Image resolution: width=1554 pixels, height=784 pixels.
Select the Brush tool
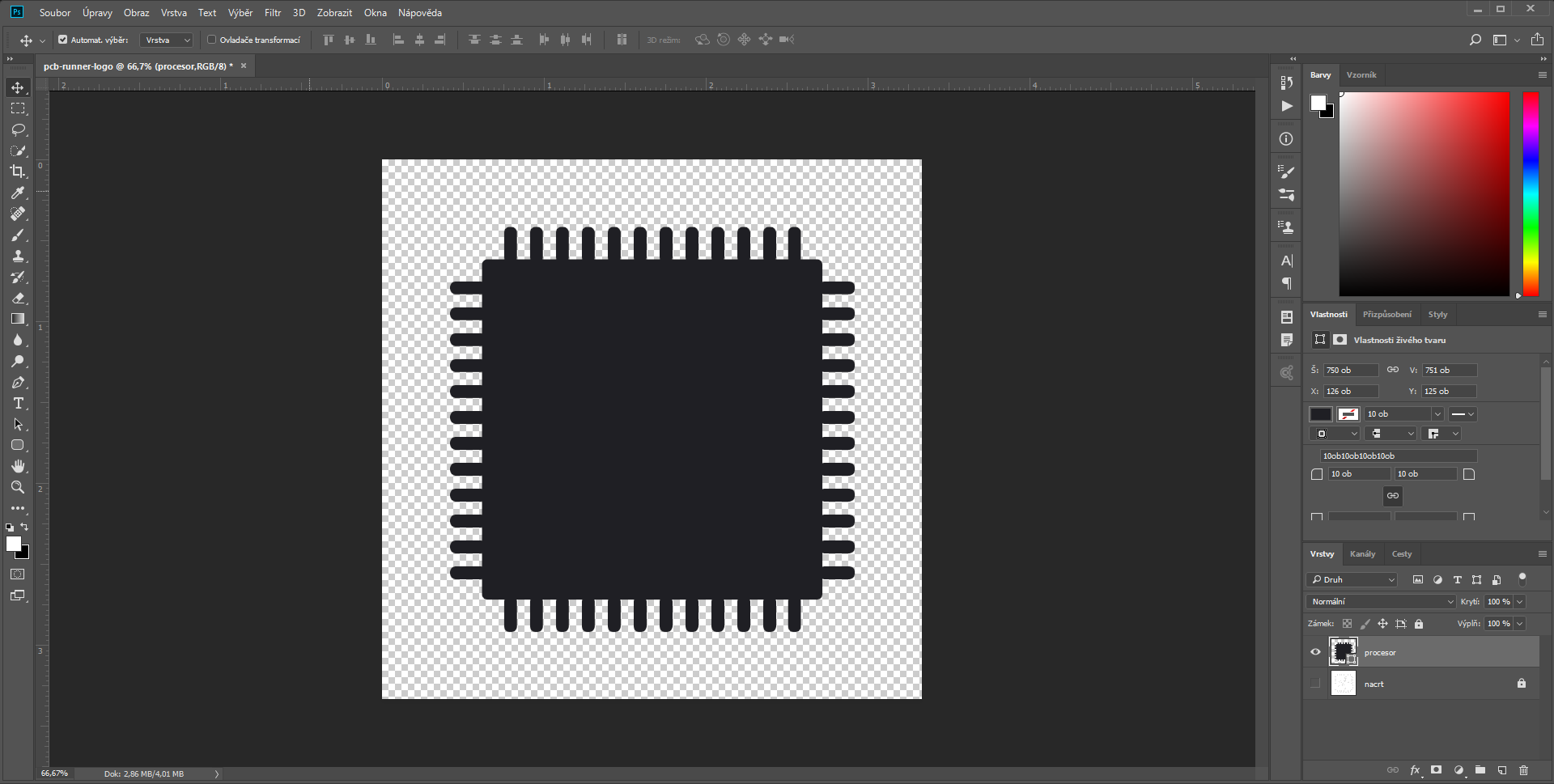pos(18,235)
